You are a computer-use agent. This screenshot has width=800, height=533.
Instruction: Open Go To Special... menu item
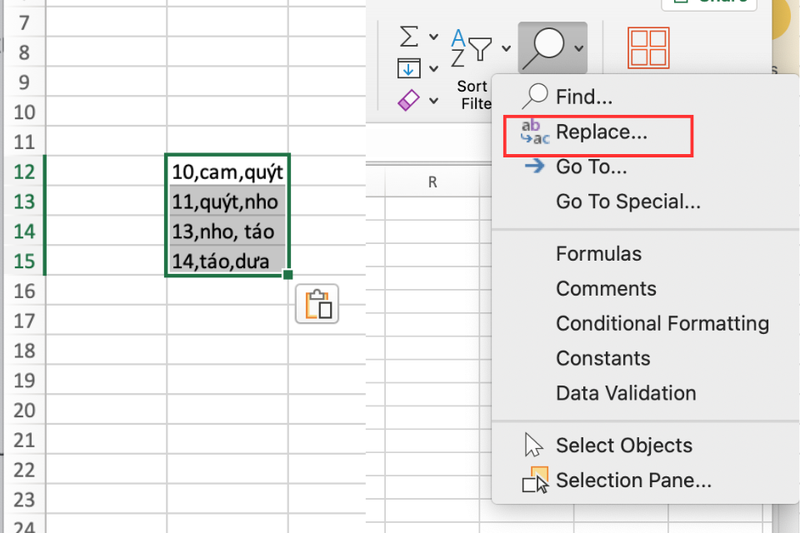click(x=645, y=201)
